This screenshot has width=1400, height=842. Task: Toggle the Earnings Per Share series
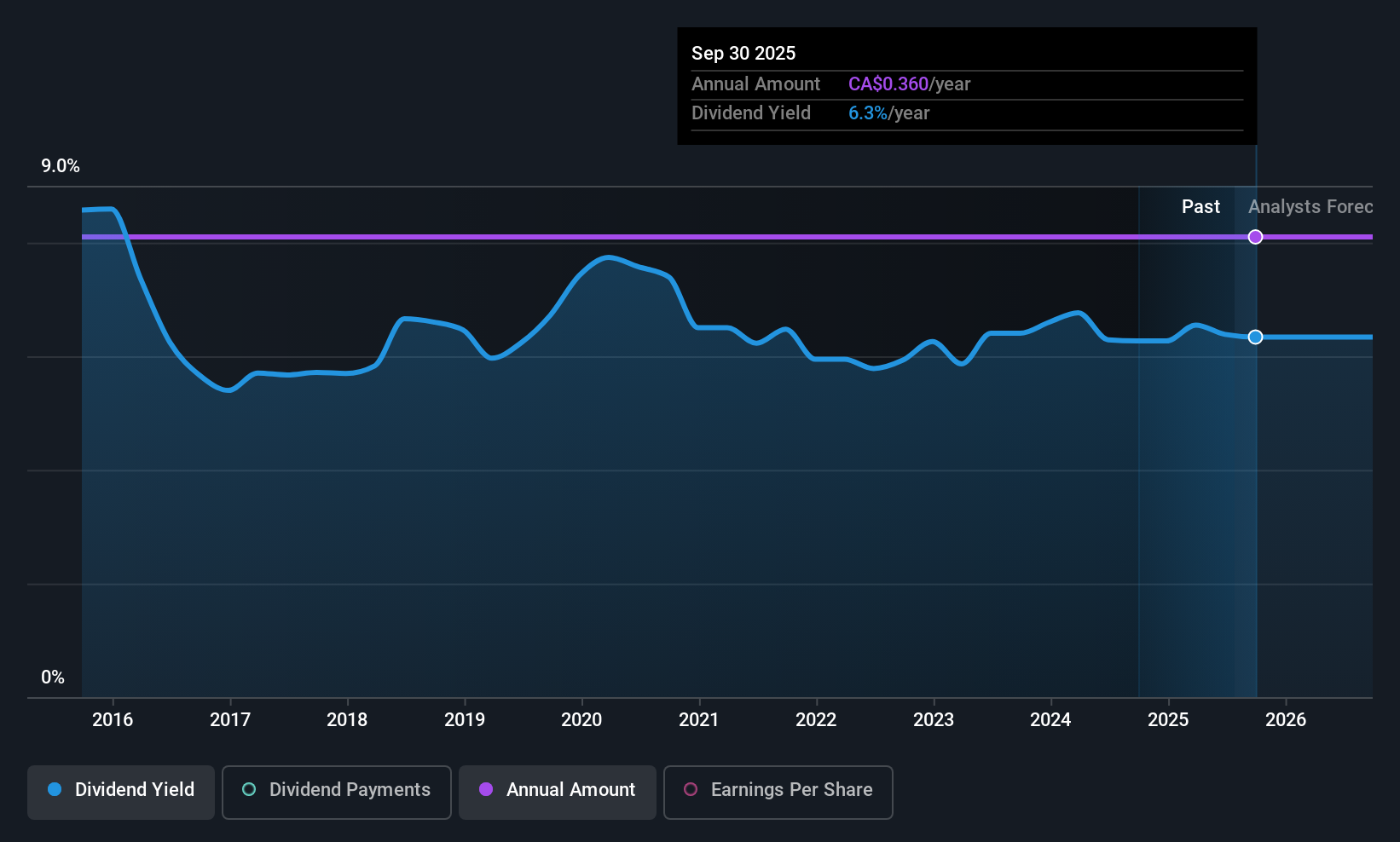778,793
